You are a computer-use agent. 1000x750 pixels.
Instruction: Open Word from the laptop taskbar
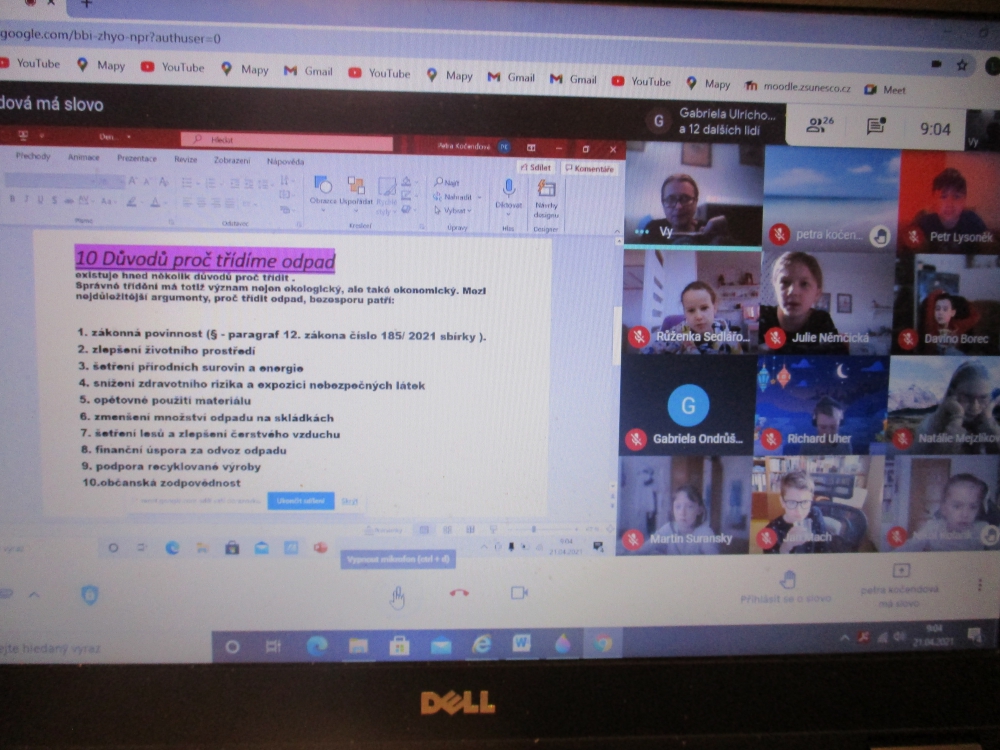tap(521, 643)
